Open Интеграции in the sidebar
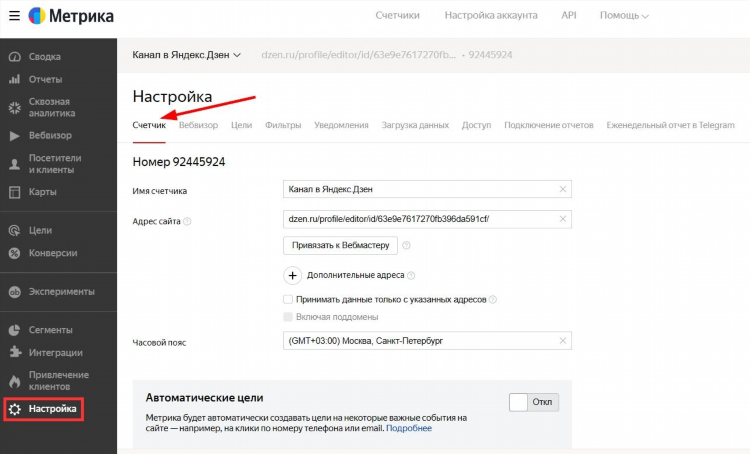 (55, 353)
